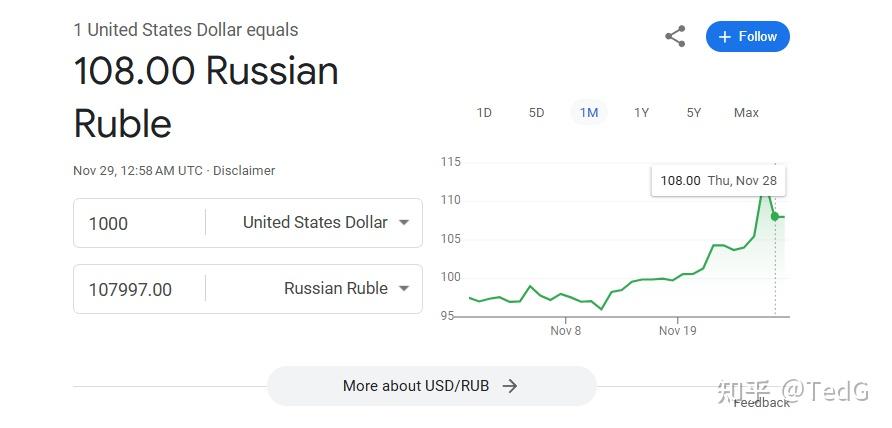Follow the USD/RUB currency pair
The width and height of the screenshot is (892, 428).
click(748, 36)
